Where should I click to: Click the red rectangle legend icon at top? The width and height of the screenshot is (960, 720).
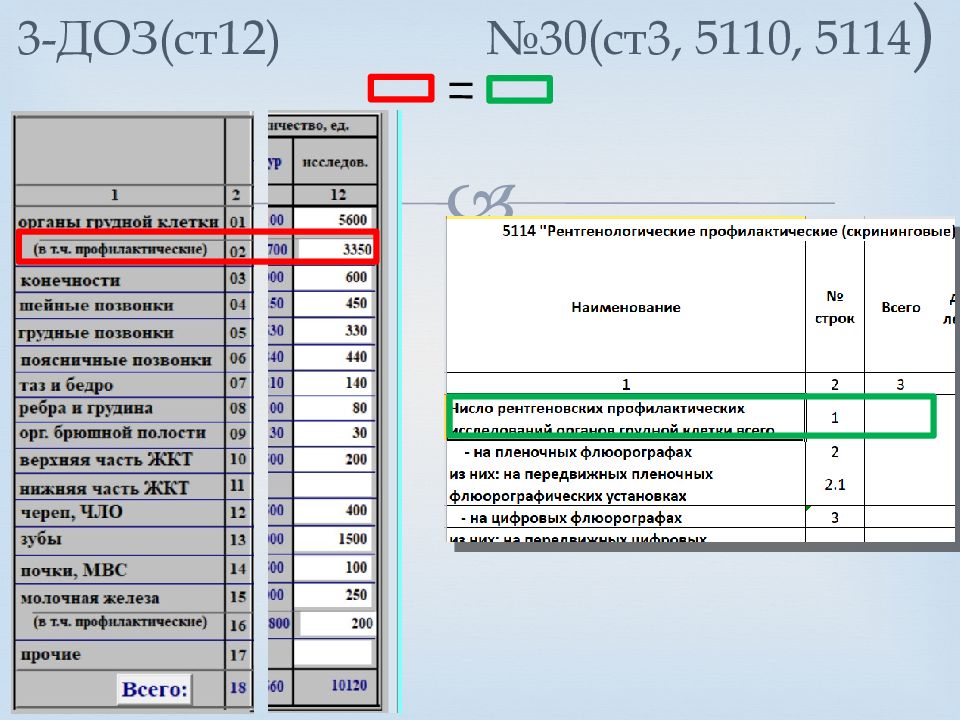401,89
